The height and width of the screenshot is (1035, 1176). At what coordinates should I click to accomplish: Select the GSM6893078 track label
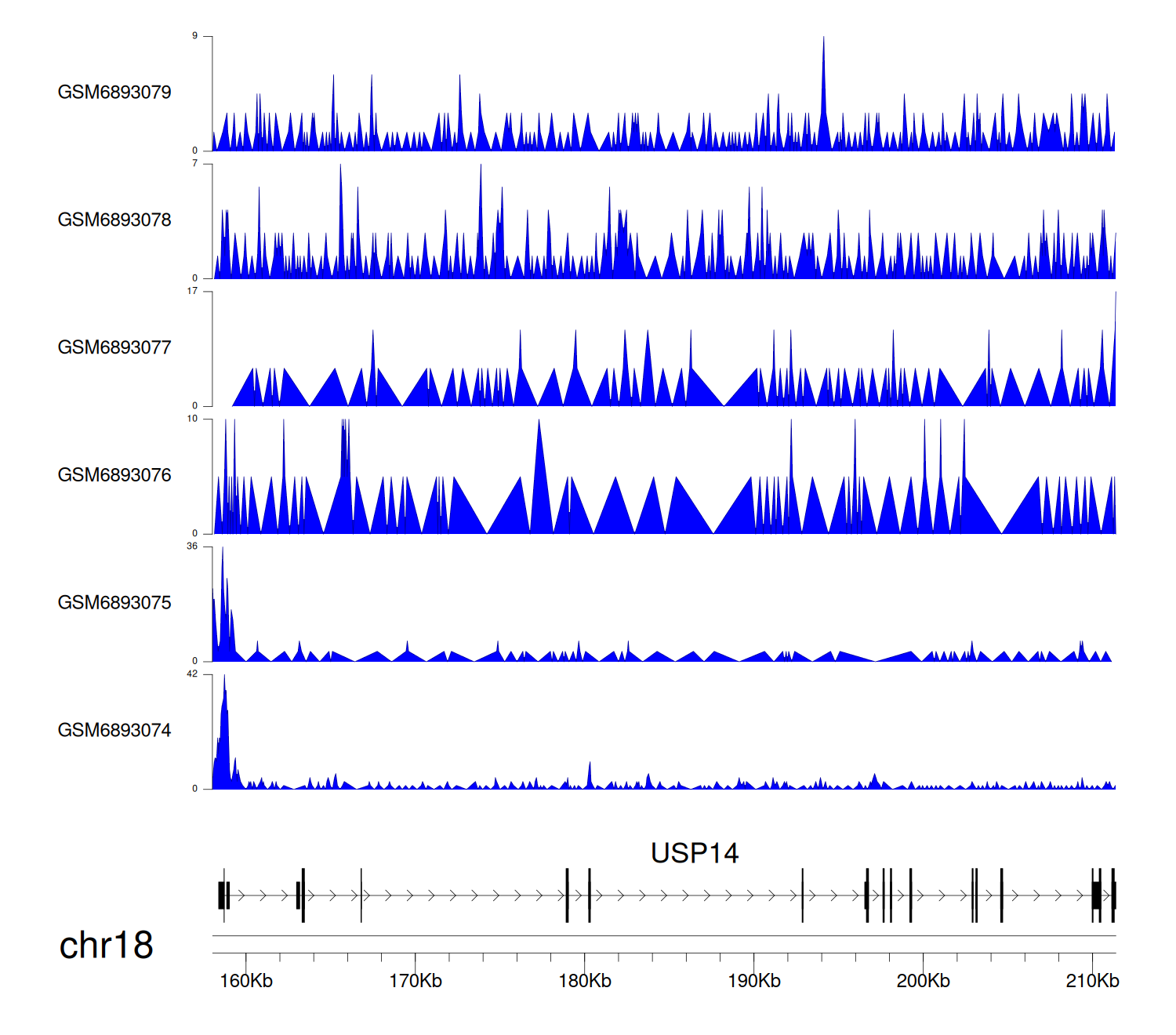(x=114, y=220)
